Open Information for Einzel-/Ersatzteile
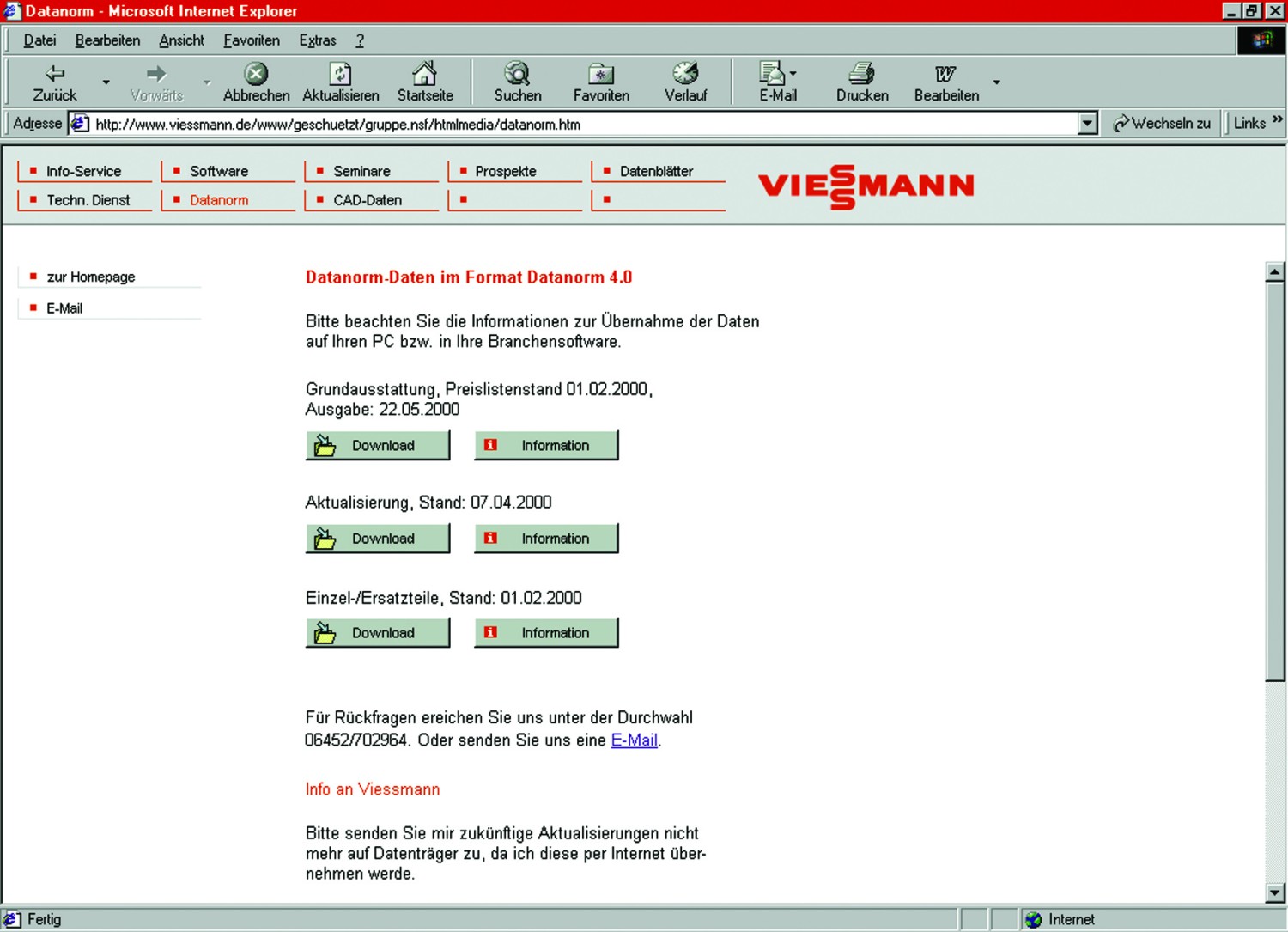The width and height of the screenshot is (1288, 932). pos(546,633)
